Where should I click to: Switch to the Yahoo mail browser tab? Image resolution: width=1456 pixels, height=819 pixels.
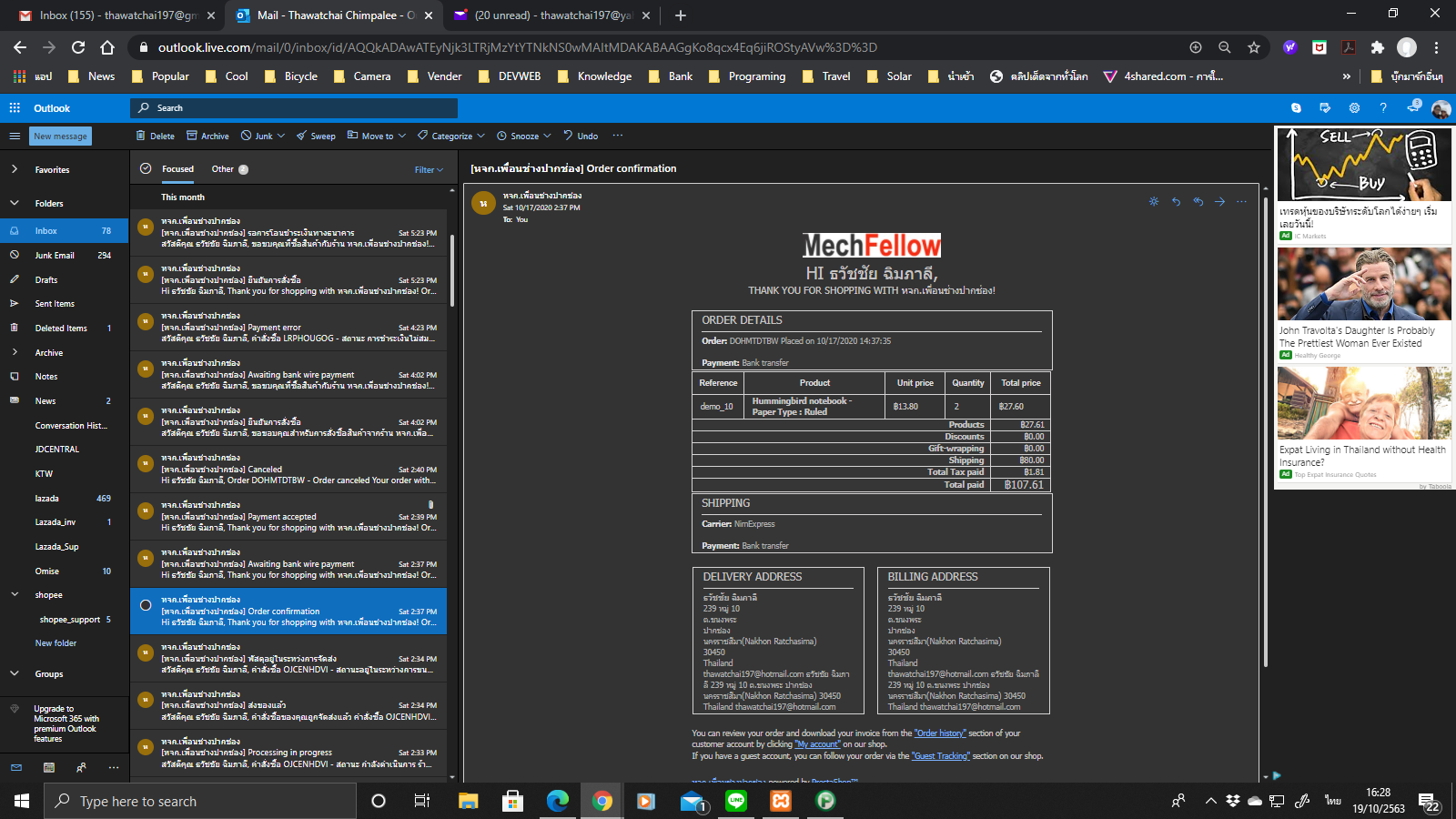(551, 15)
